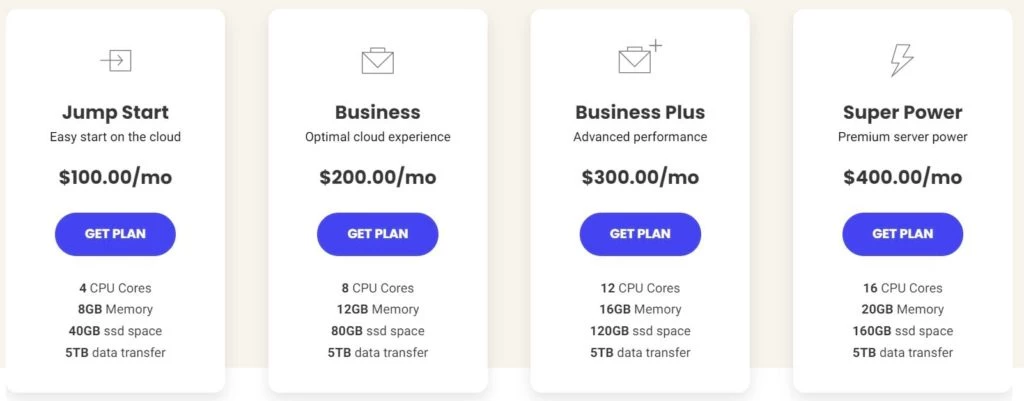Click the Jump Start arrow-box icon

[x=116, y=61]
